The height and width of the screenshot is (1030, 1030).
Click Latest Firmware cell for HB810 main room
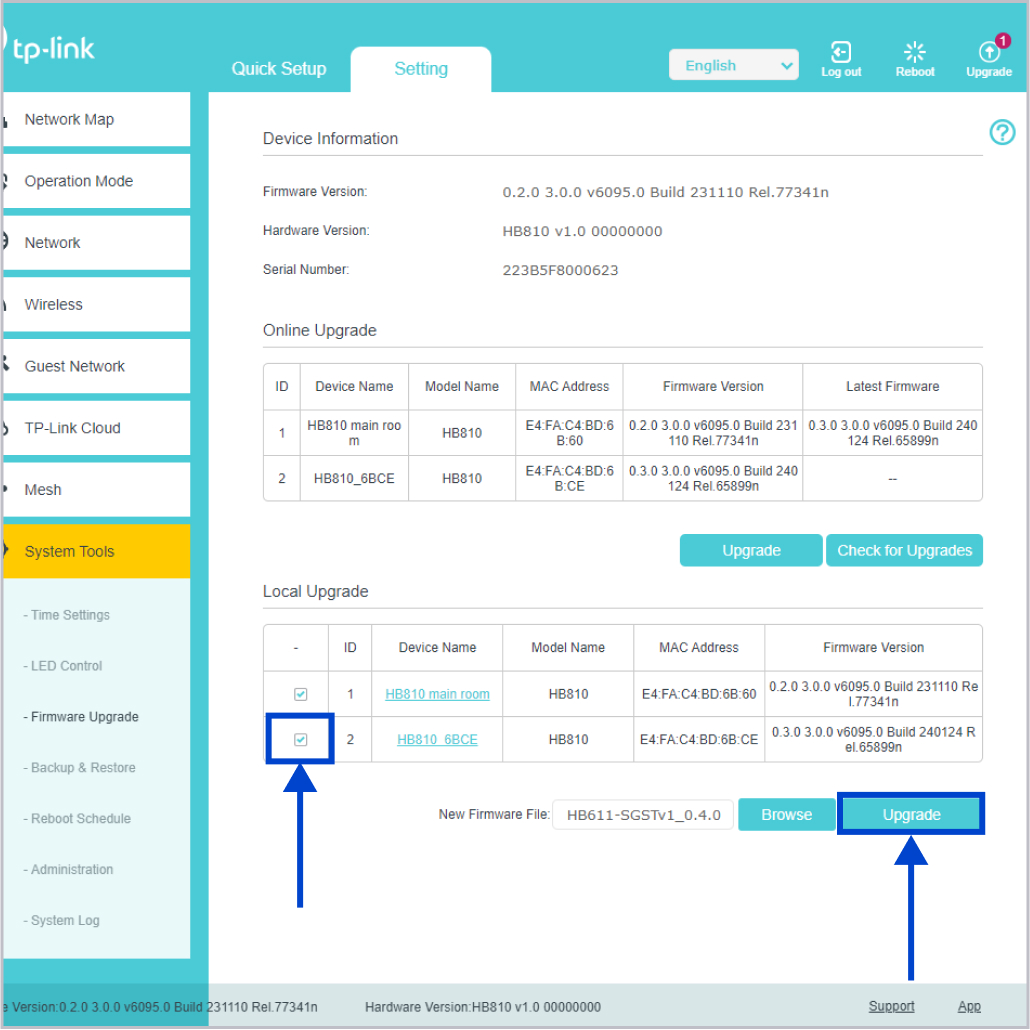point(893,433)
